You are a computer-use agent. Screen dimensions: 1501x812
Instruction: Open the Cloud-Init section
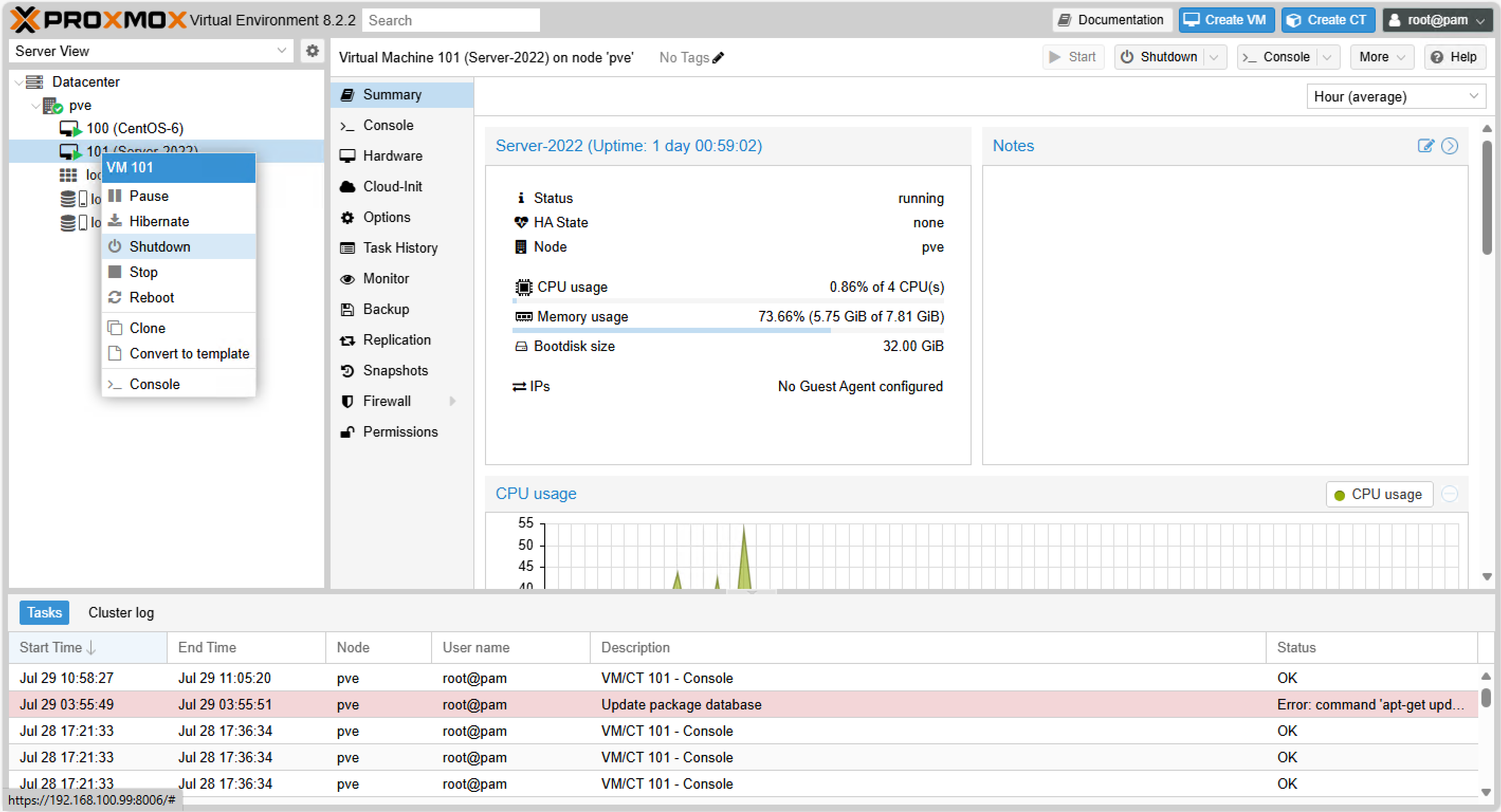click(x=402, y=187)
